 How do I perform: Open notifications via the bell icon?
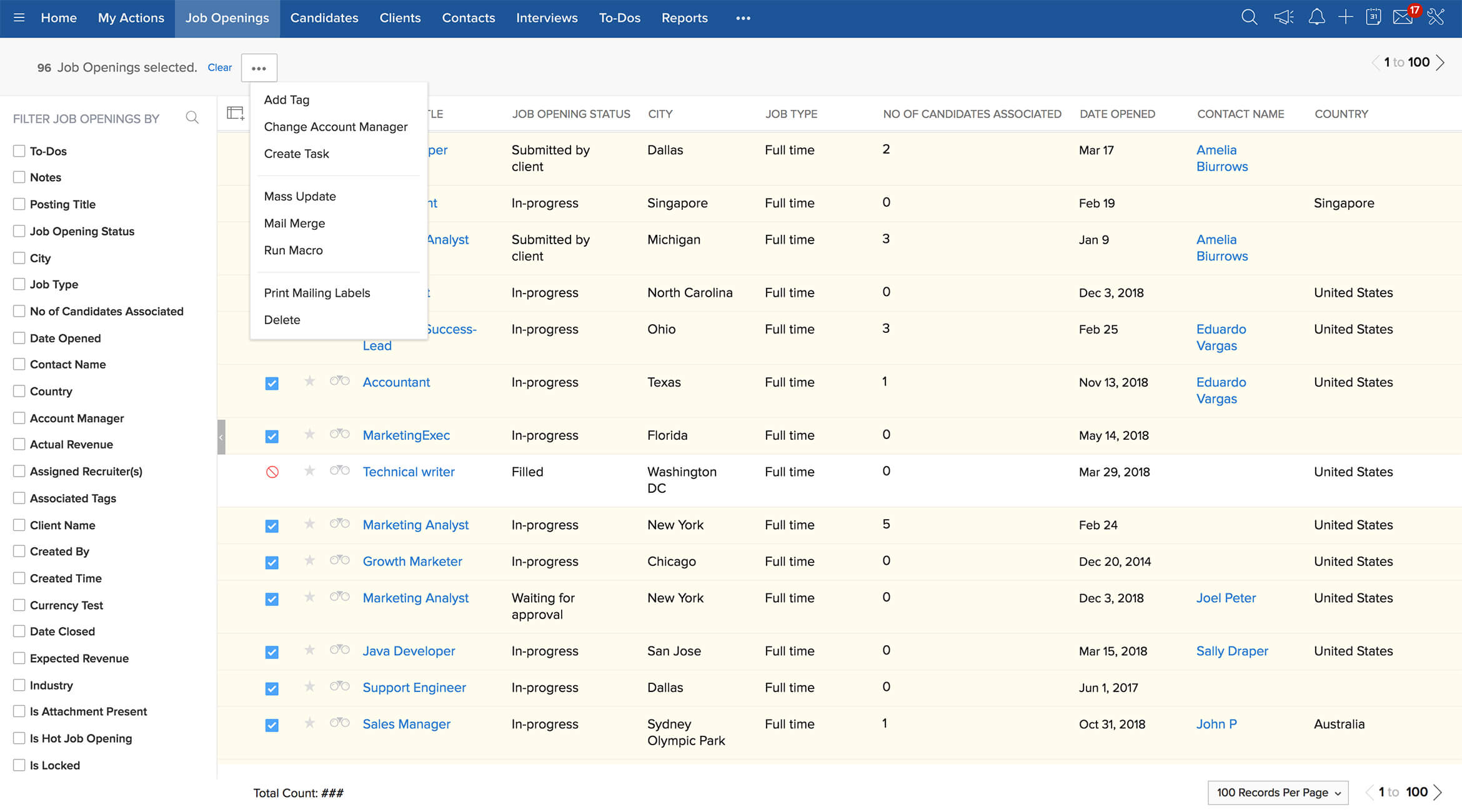point(1316,17)
